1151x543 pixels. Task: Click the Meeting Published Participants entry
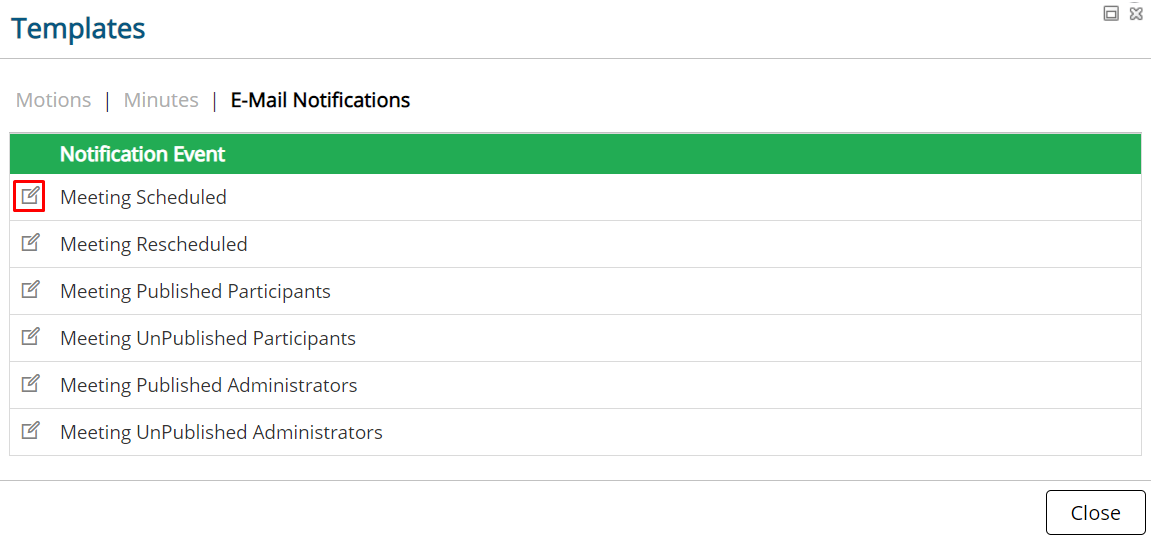(x=195, y=291)
